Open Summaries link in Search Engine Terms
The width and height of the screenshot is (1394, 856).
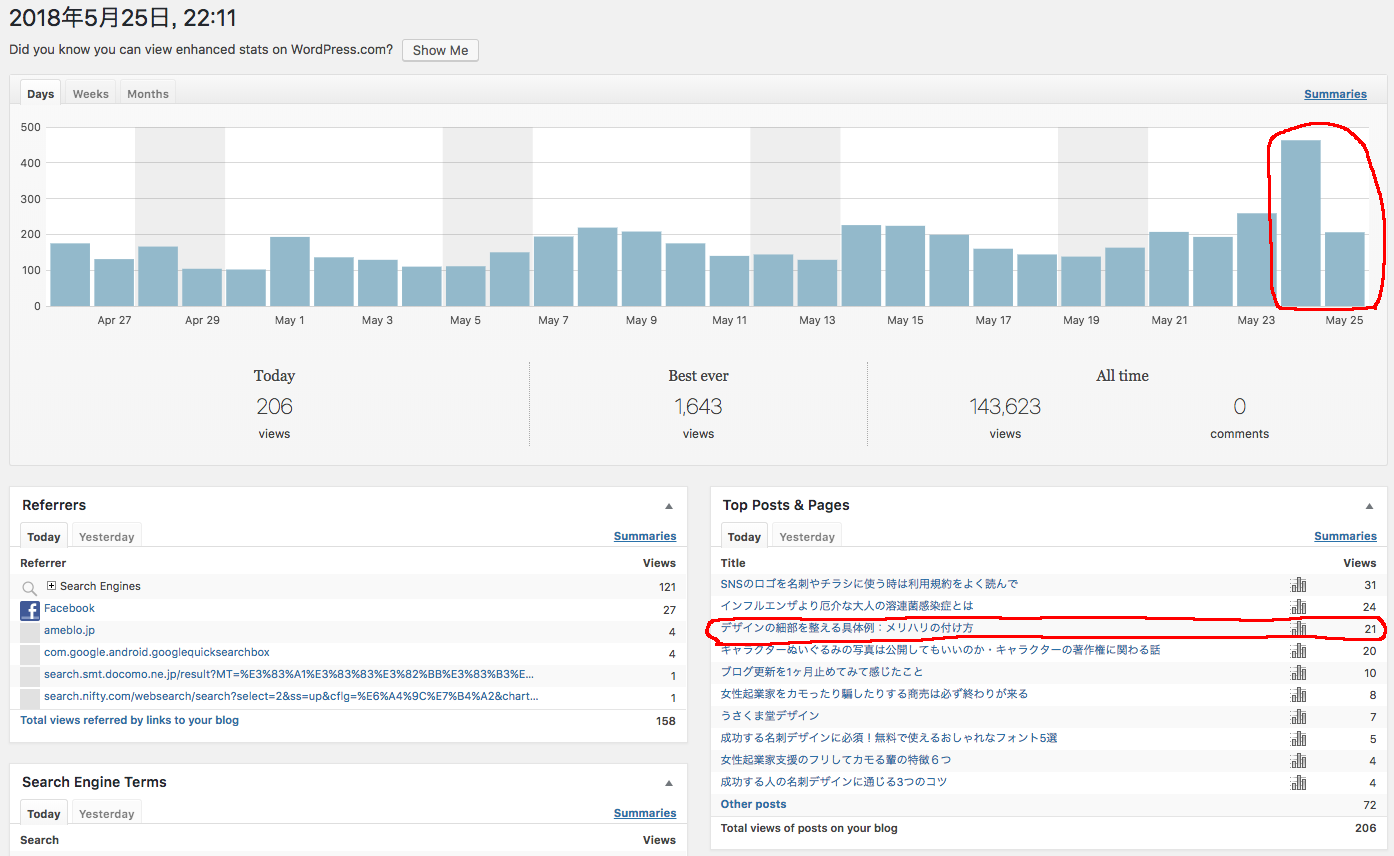[645, 813]
